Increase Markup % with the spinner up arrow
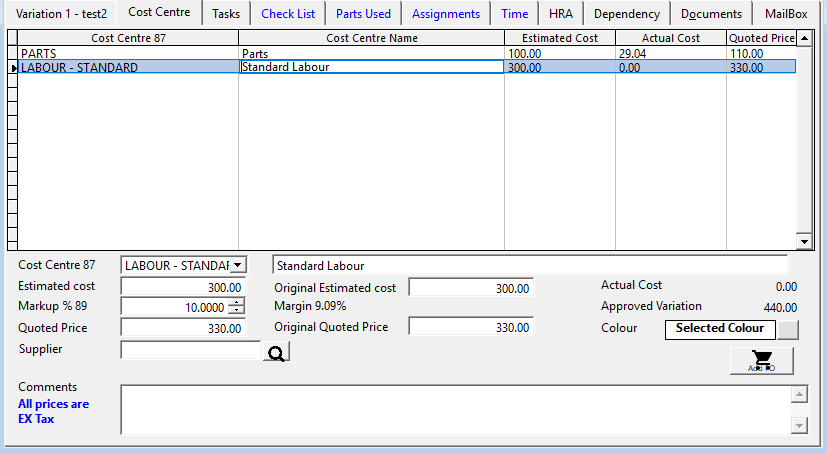This screenshot has height=454, width=827. [236, 303]
